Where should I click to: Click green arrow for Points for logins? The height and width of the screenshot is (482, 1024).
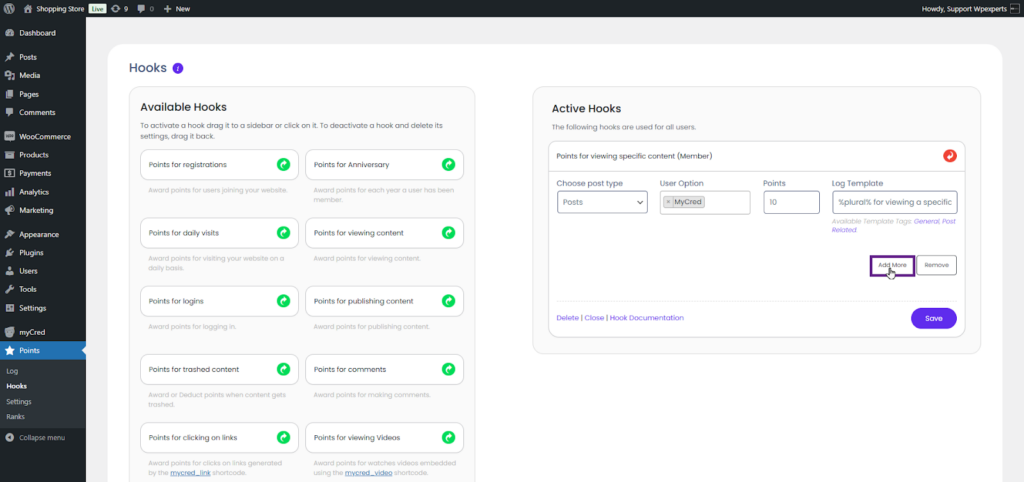(283, 300)
